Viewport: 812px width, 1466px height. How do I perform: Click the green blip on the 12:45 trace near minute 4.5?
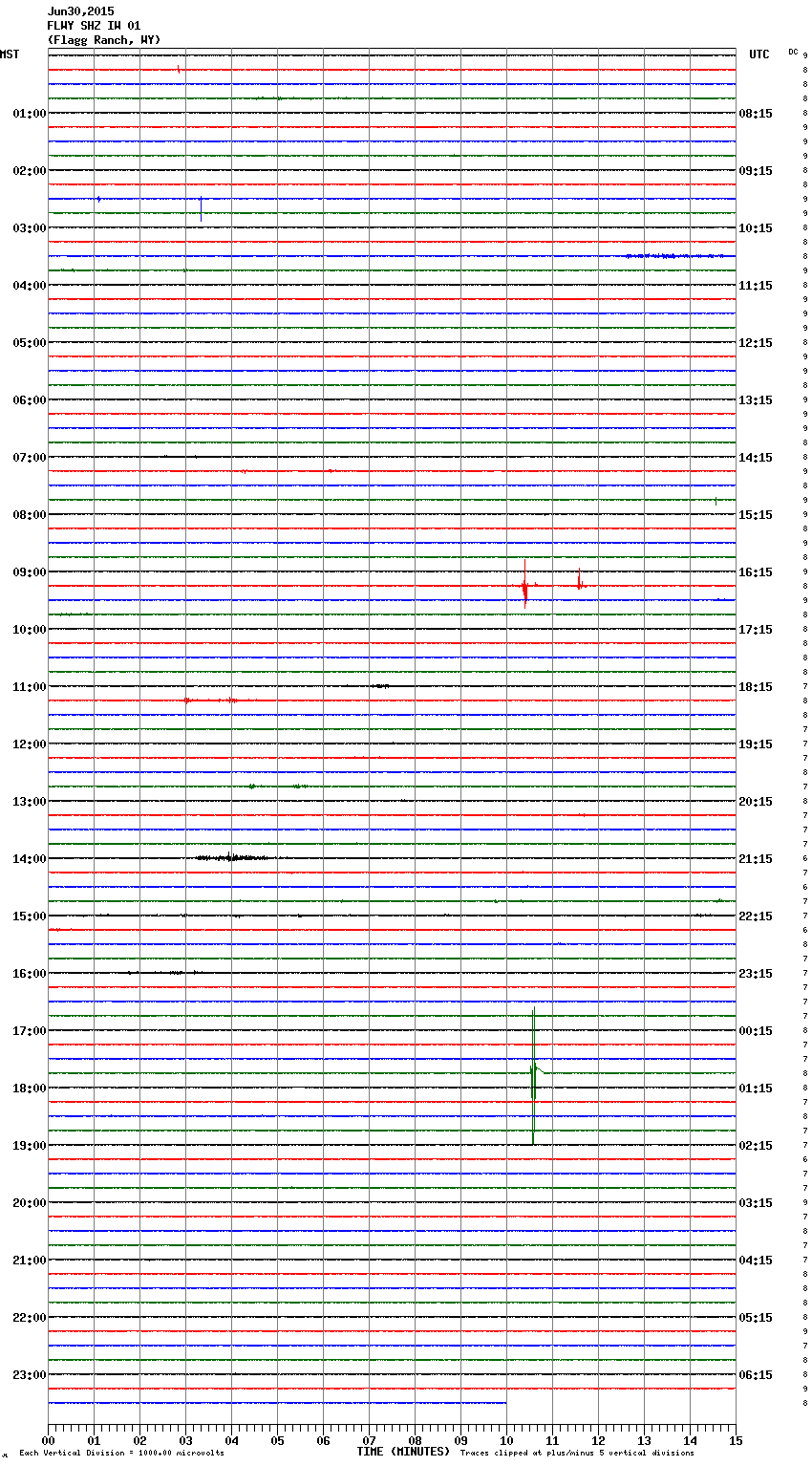click(x=251, y=786)
